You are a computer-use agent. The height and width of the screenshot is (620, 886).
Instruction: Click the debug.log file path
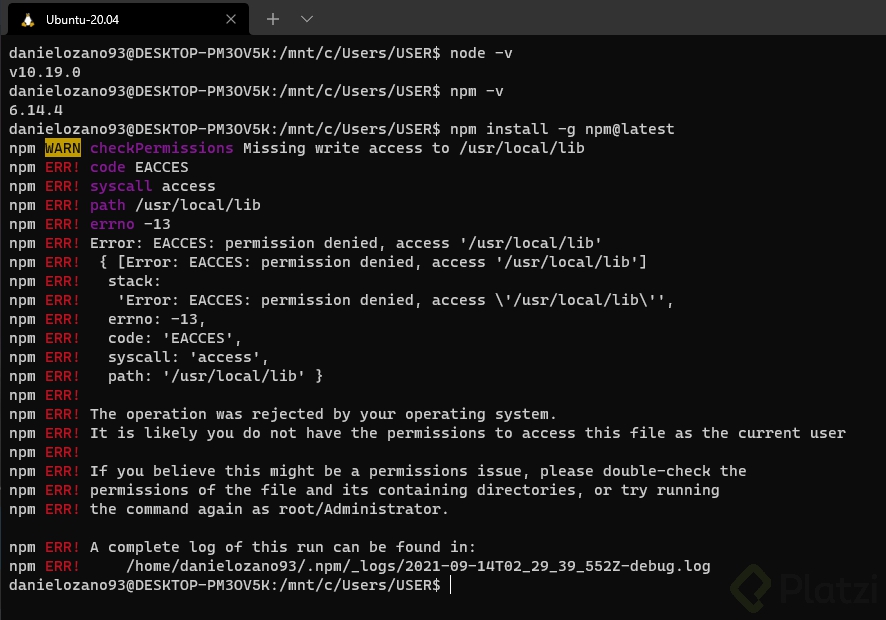point(418,566)
